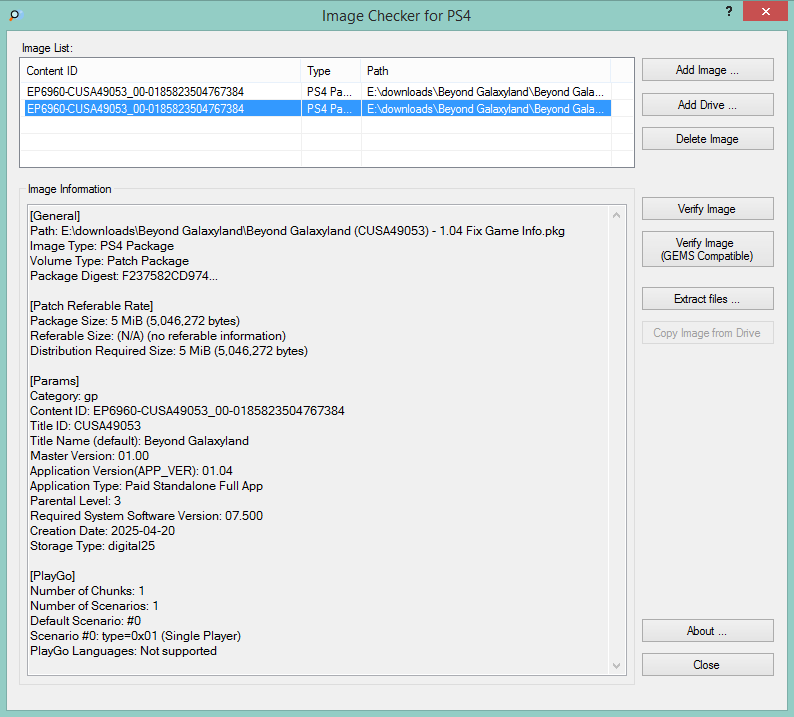Click the Scenario #0 Single Player line
Viewport: 794px width, 717px height.
[135, 636]
